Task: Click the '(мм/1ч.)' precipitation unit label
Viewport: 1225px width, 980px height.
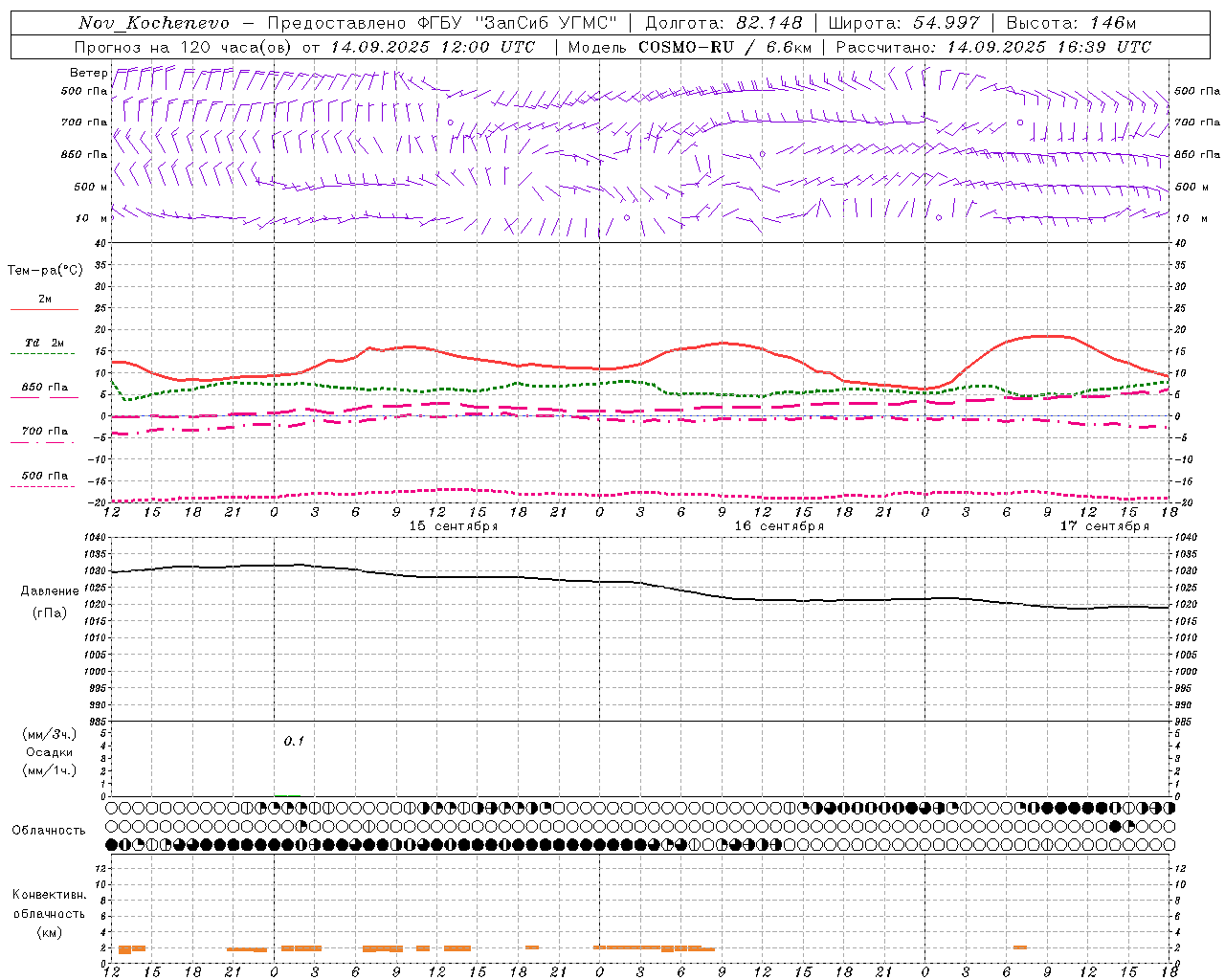Action: [x=50, y=770]
